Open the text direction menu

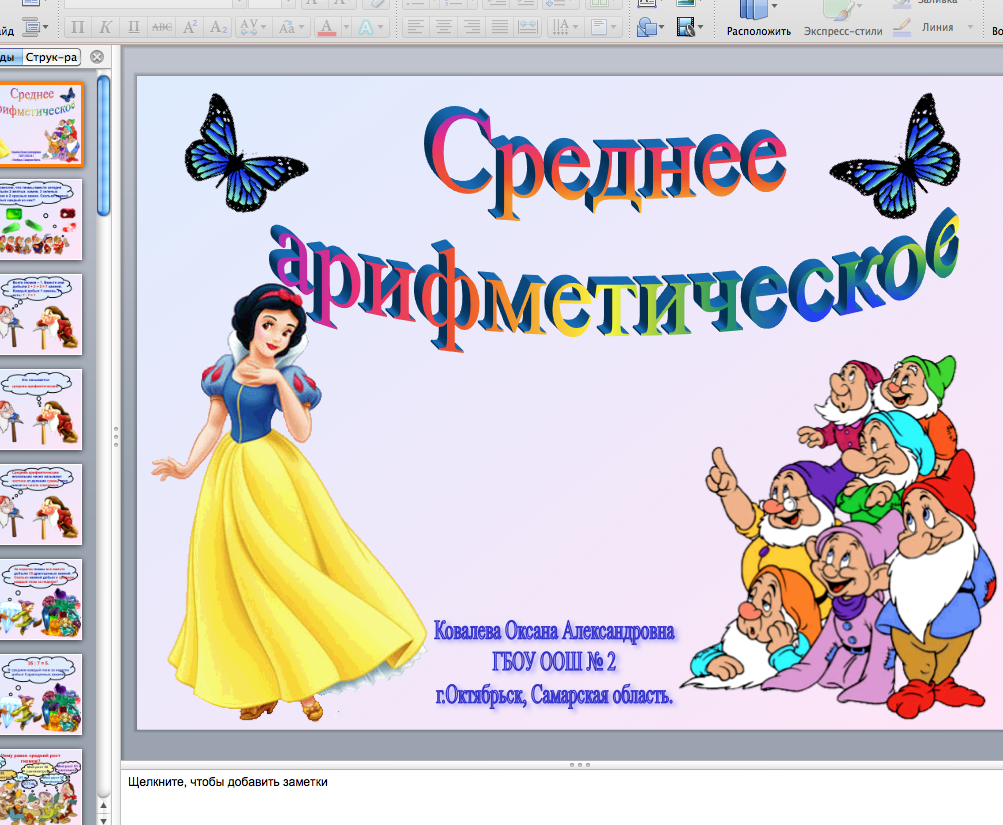[565, 28]
